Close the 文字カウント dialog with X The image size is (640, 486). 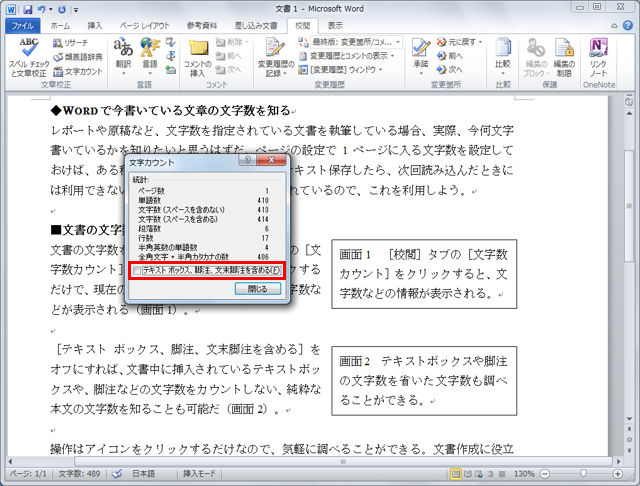click(x=271, y=160)
